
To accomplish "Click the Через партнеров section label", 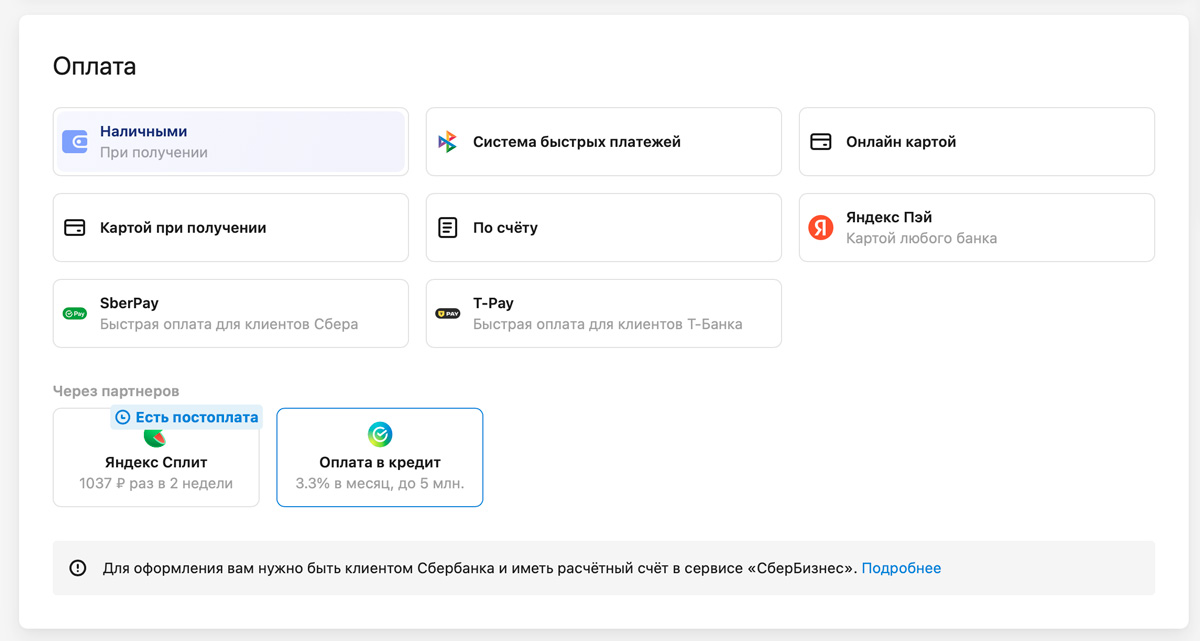I will point(116,391).
